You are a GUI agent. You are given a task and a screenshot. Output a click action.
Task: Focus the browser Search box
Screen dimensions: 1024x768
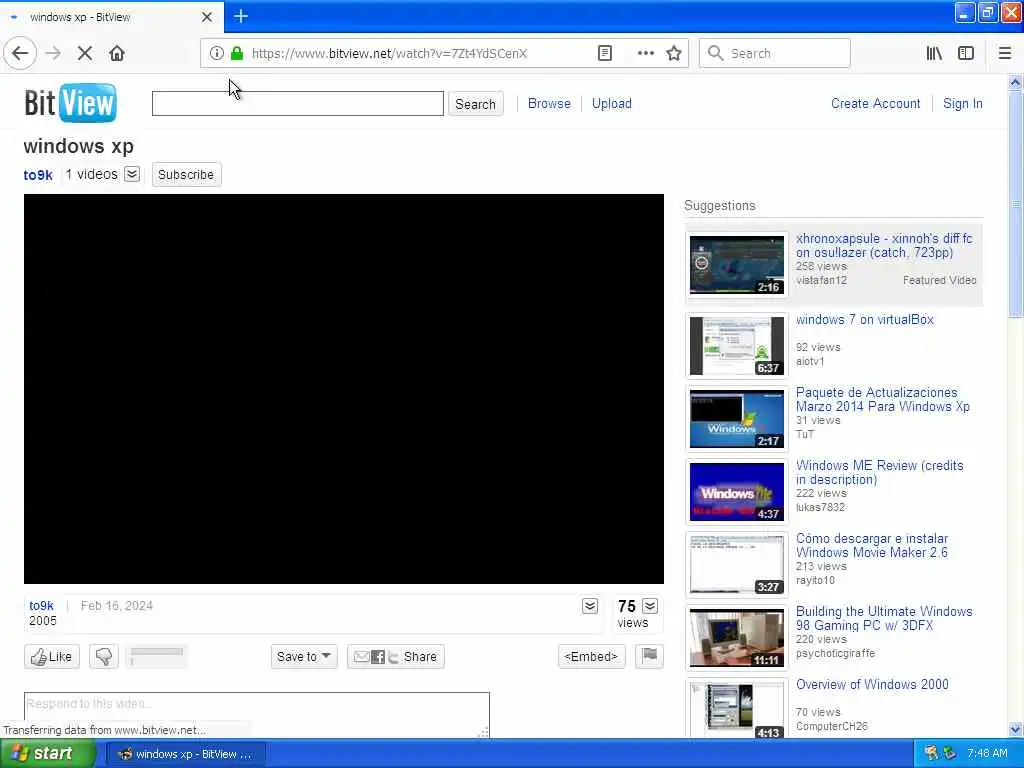pyautogui.click(x=775, y=54)
